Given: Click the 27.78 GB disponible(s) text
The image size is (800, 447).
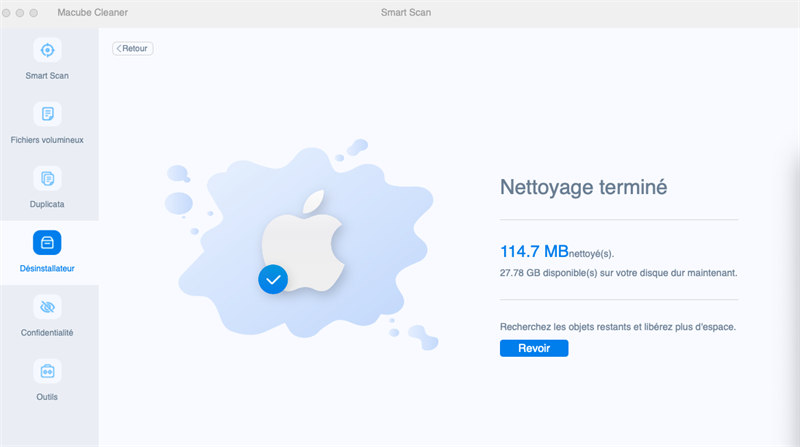Looking at the screenshot, I should pyautogui.click(x=618, y=273).
